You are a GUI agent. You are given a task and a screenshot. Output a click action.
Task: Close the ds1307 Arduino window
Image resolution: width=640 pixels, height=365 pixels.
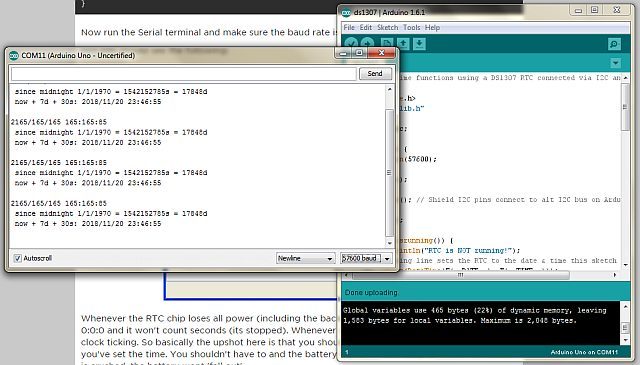click(x=617, y=10)
